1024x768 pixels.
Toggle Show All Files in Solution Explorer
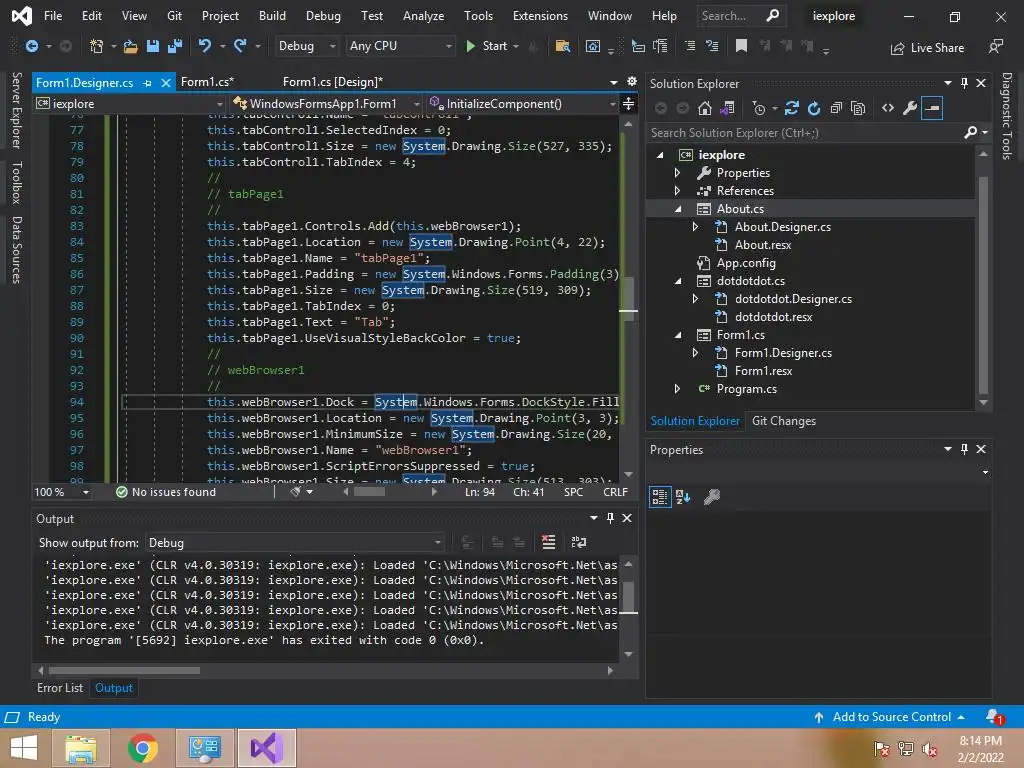858,108
